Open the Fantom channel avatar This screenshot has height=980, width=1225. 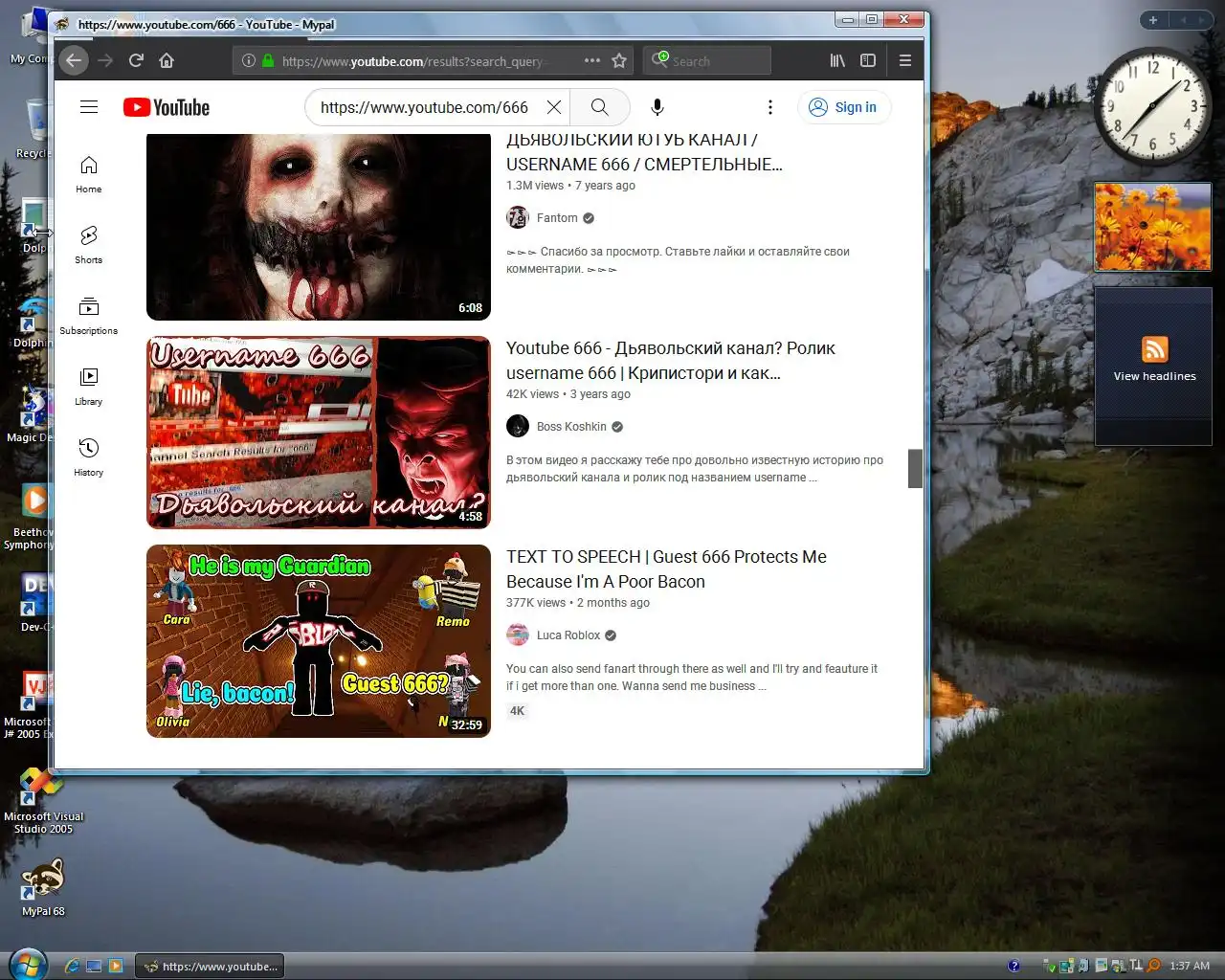point(518,218)
